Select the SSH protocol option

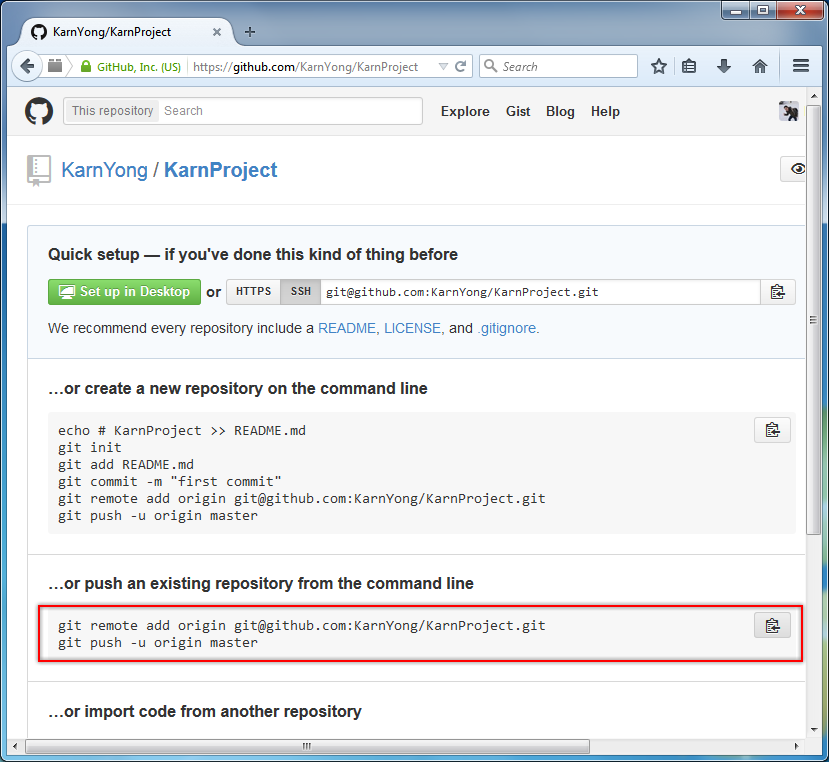[300, 292]
